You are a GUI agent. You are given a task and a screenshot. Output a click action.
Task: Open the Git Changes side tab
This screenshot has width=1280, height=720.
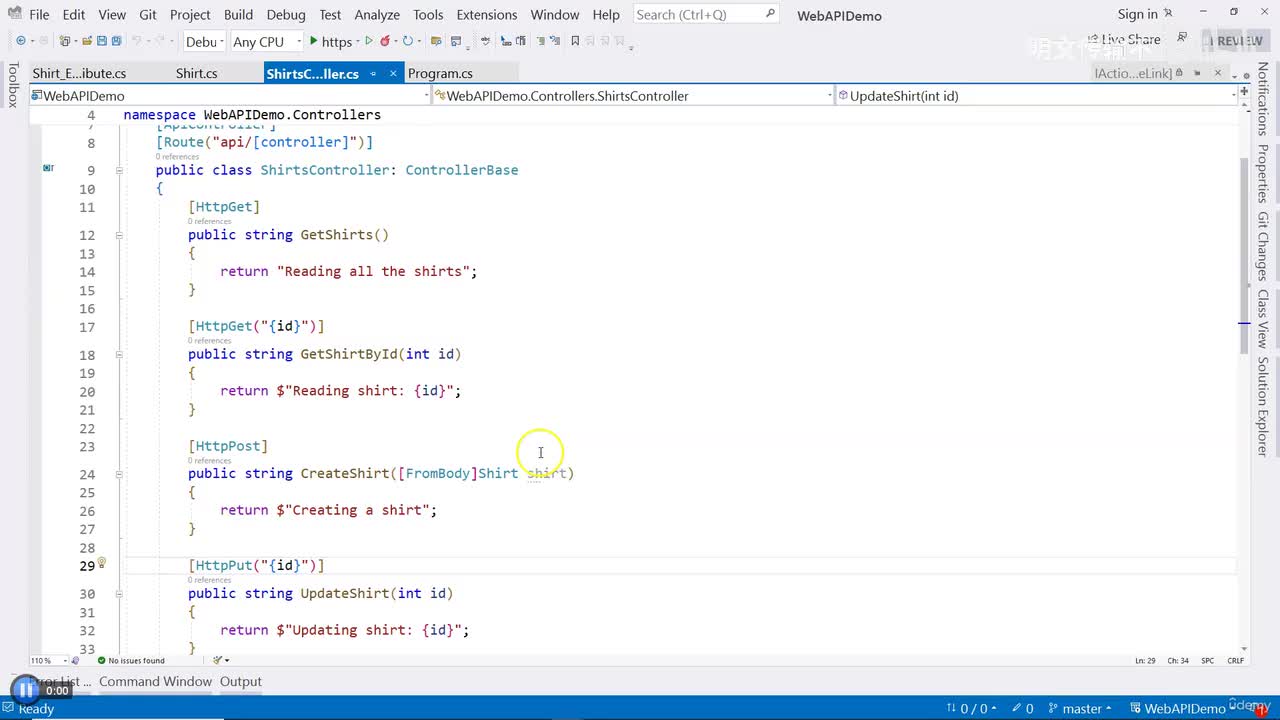pyautogui.click(x=1263, y=246)
